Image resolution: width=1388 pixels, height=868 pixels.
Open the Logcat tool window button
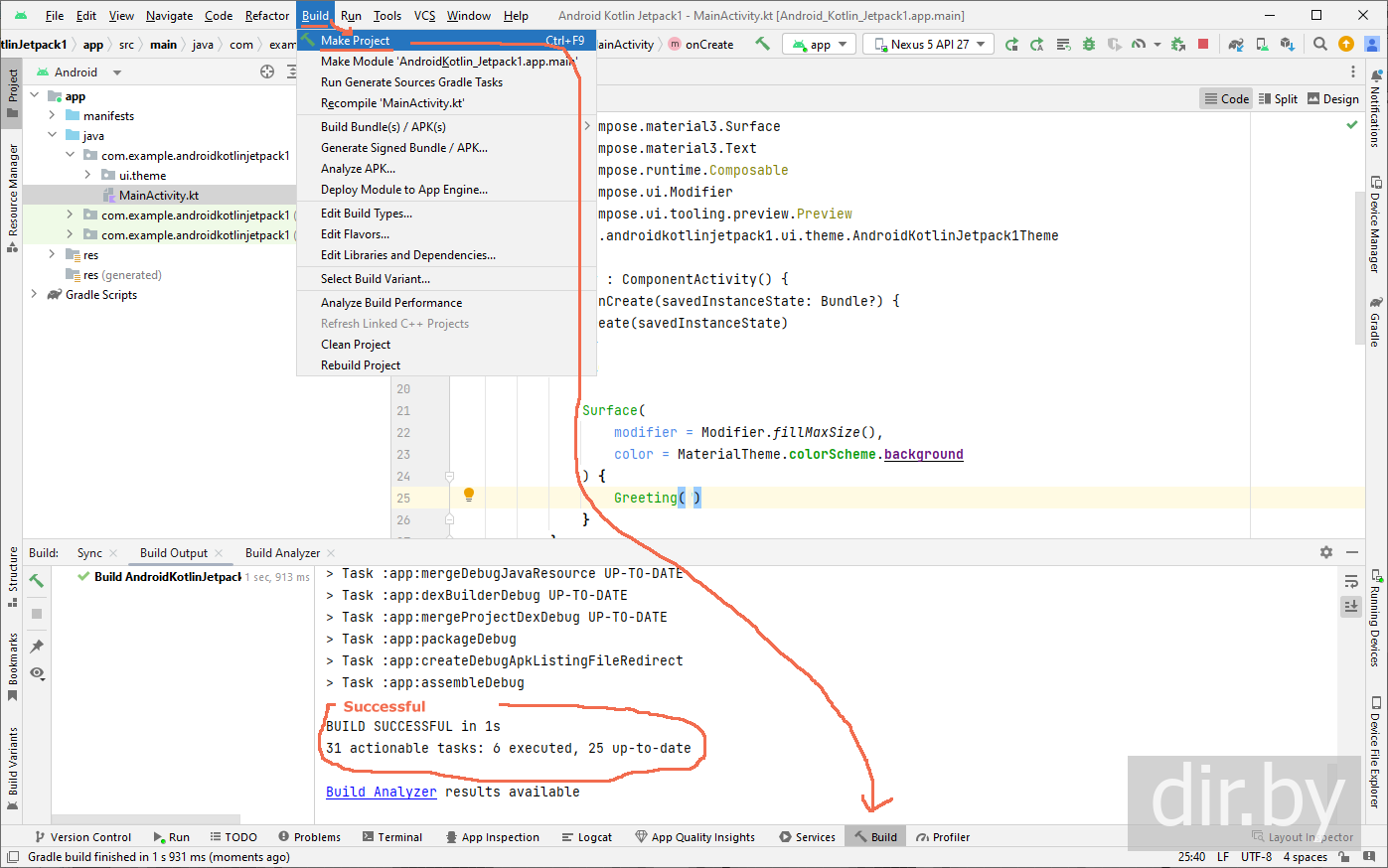click(x=587, y=837)
